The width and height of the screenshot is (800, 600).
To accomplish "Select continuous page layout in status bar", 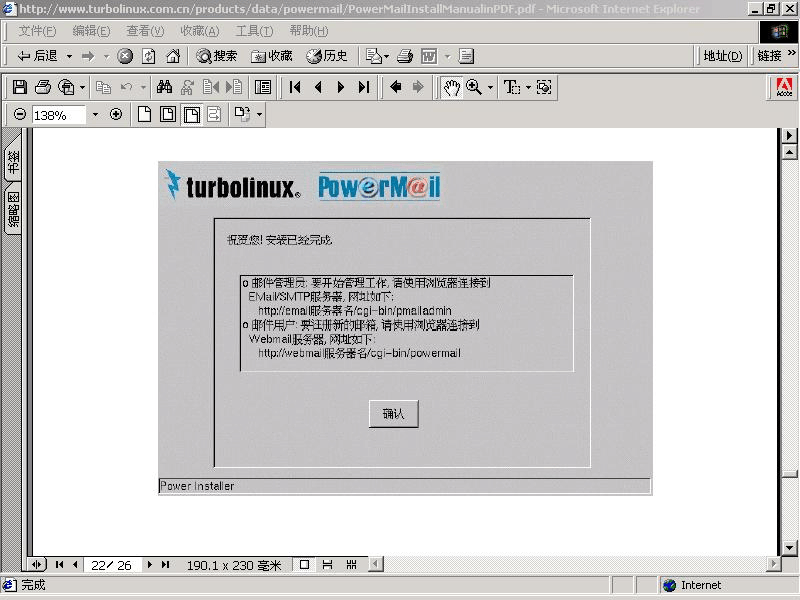I will click(327, 565).
